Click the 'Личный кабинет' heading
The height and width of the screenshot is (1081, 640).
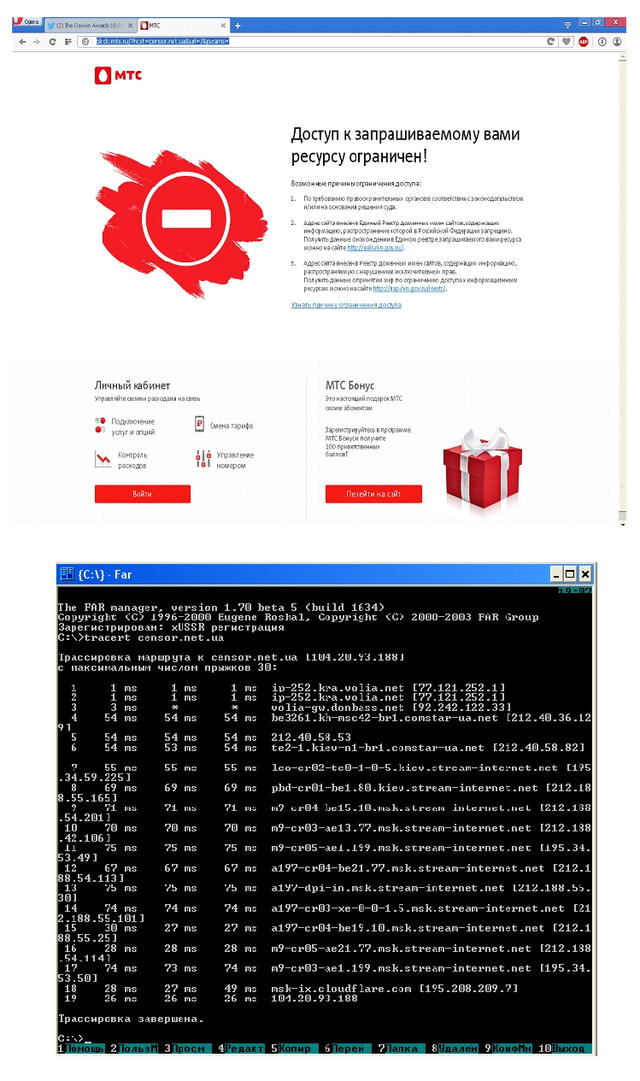(x=132, y=385)
